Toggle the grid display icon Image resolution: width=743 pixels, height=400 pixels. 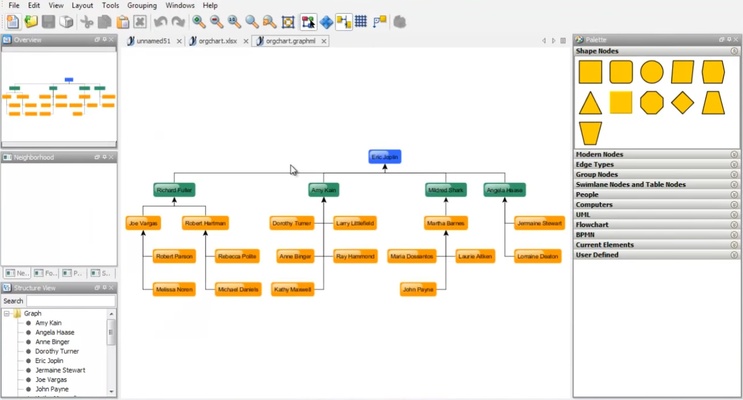coord(361,22)
